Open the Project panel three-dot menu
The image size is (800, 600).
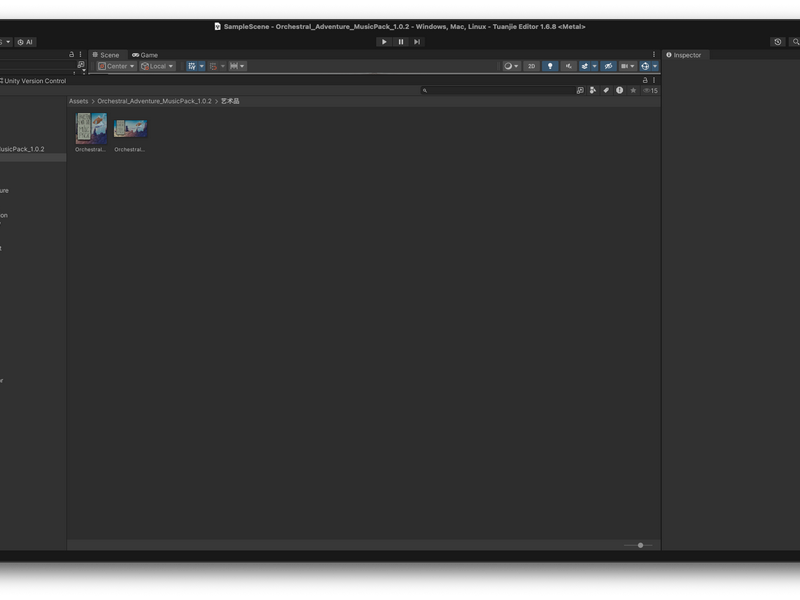point(654,80)
